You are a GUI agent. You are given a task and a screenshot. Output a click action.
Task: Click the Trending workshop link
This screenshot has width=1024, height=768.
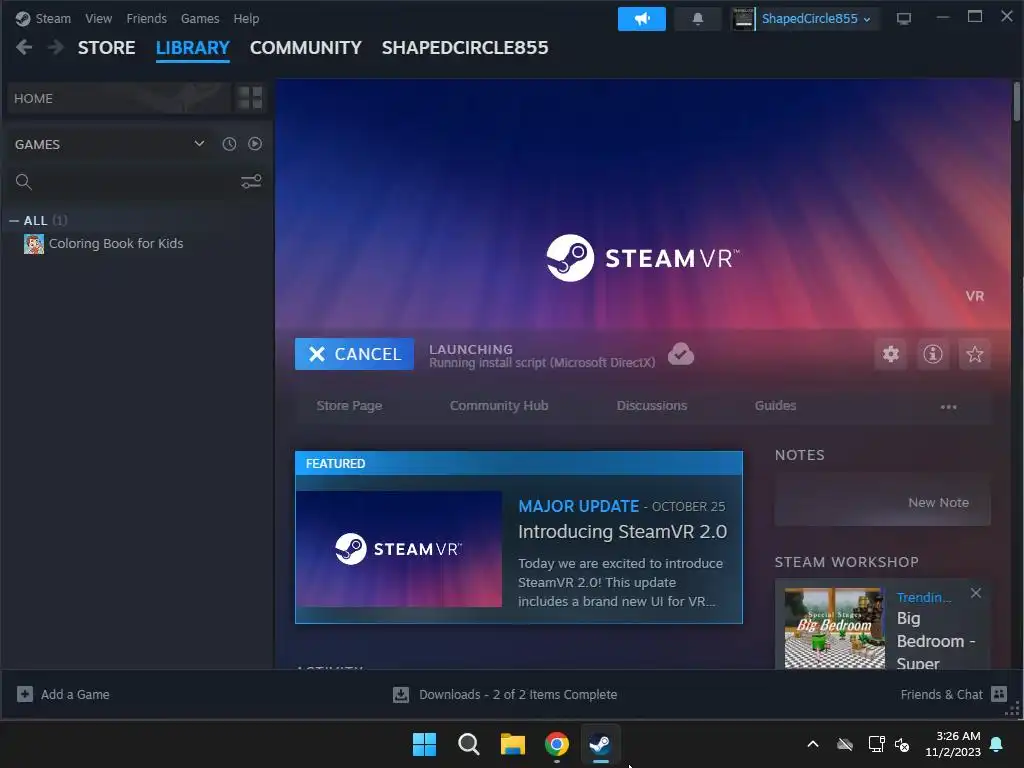click(923, 598)
